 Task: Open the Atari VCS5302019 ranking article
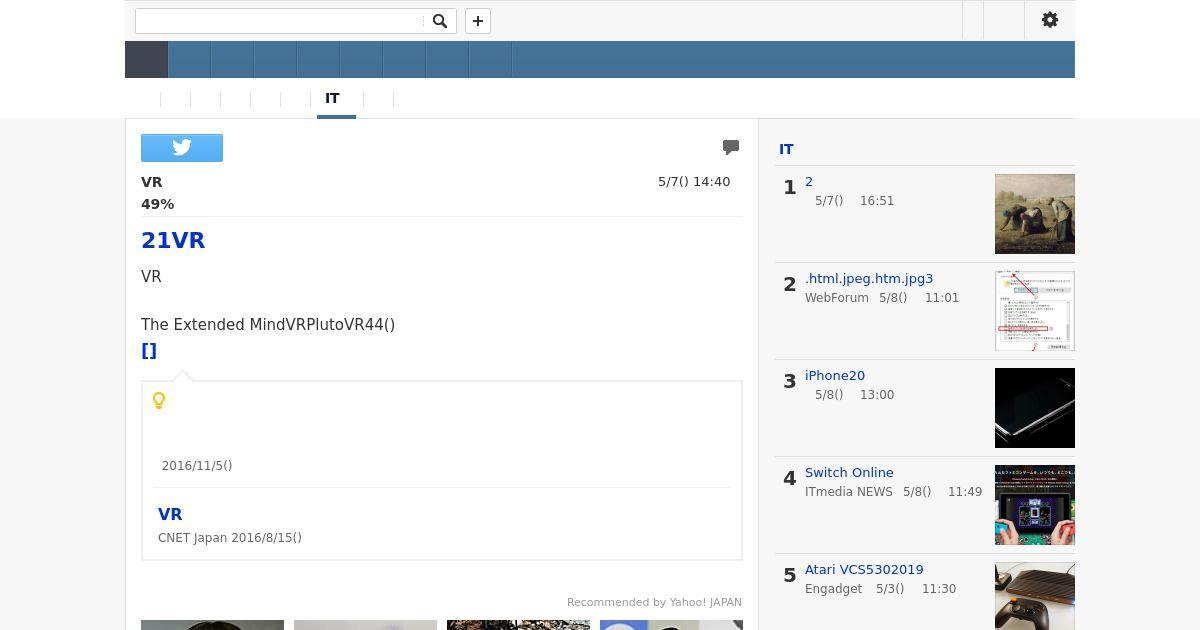coord(864,570)
